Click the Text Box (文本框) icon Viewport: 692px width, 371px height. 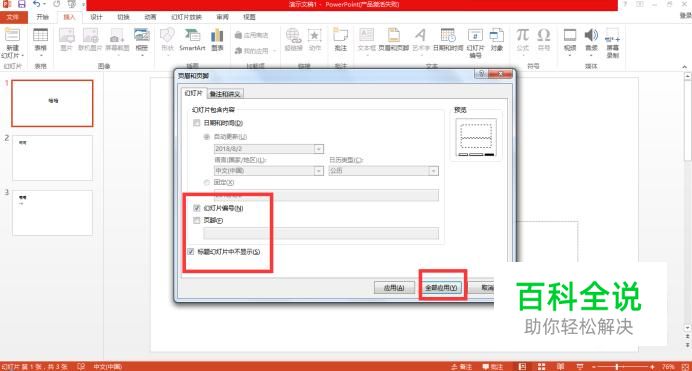point(366,35)
